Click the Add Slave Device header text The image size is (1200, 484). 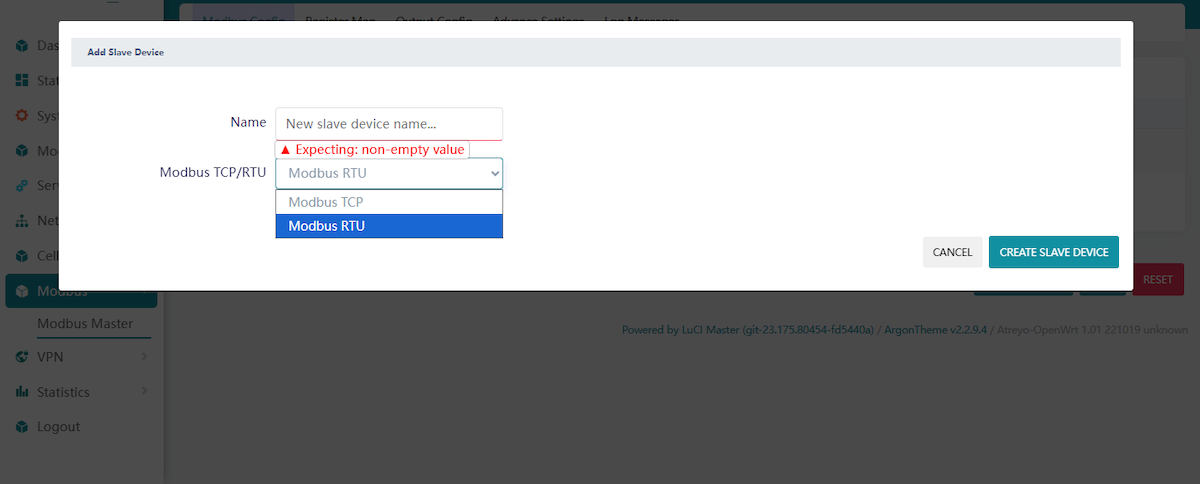(x=125, y=52)
